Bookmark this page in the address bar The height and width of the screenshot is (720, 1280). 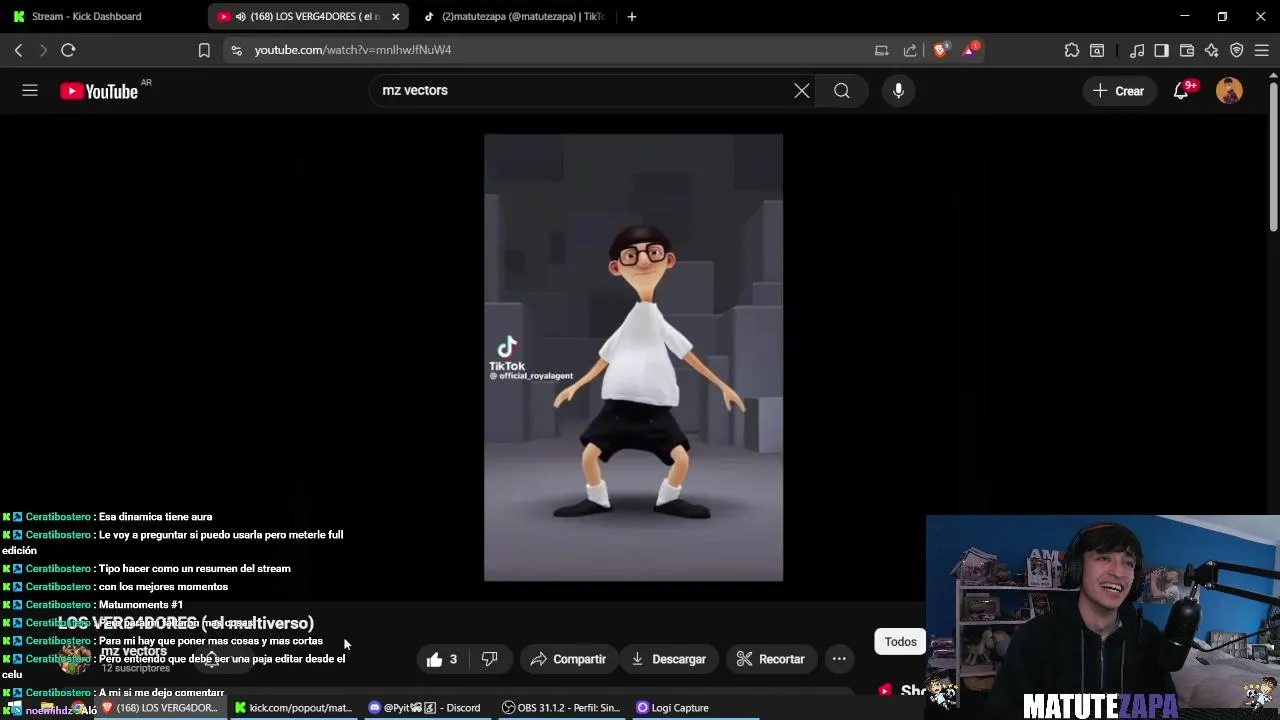coord(204,50)
